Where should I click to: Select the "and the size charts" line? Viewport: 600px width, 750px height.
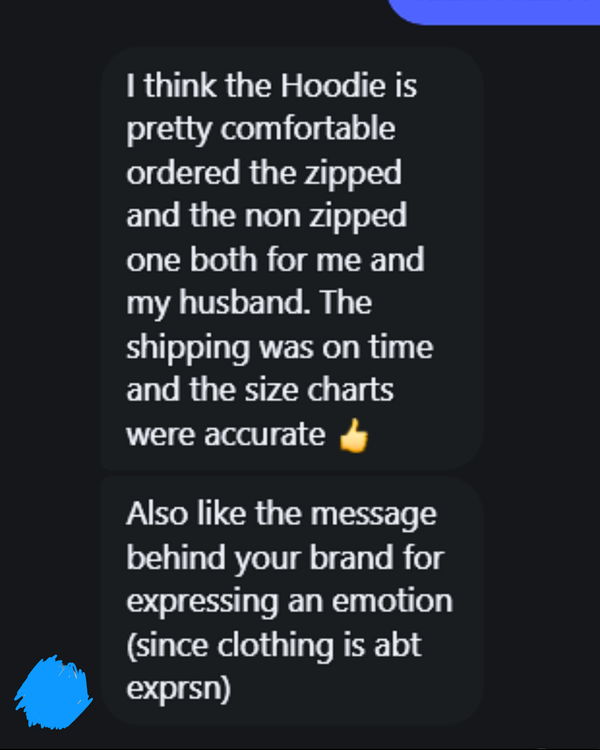coord(260,390)
